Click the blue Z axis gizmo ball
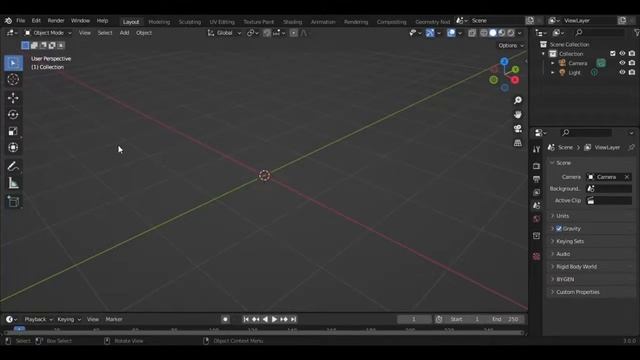640x360 pixels. [x=504, y=62]
